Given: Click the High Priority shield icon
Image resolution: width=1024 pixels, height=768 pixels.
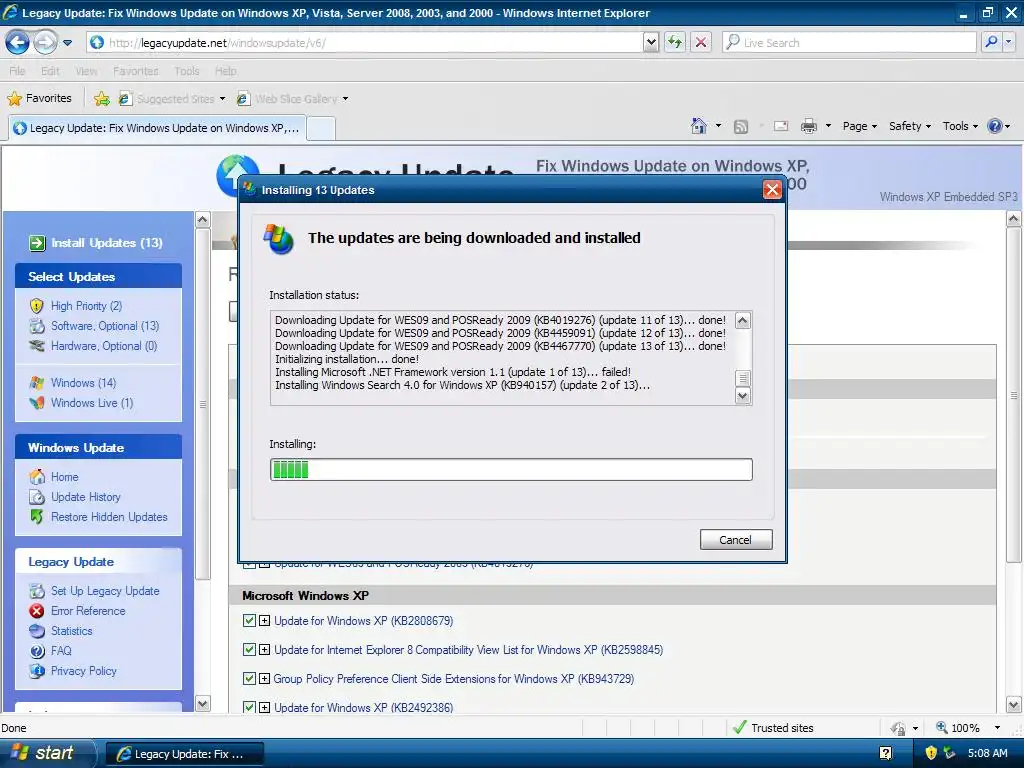Looking at the screenshot, I should coord(37,306).
